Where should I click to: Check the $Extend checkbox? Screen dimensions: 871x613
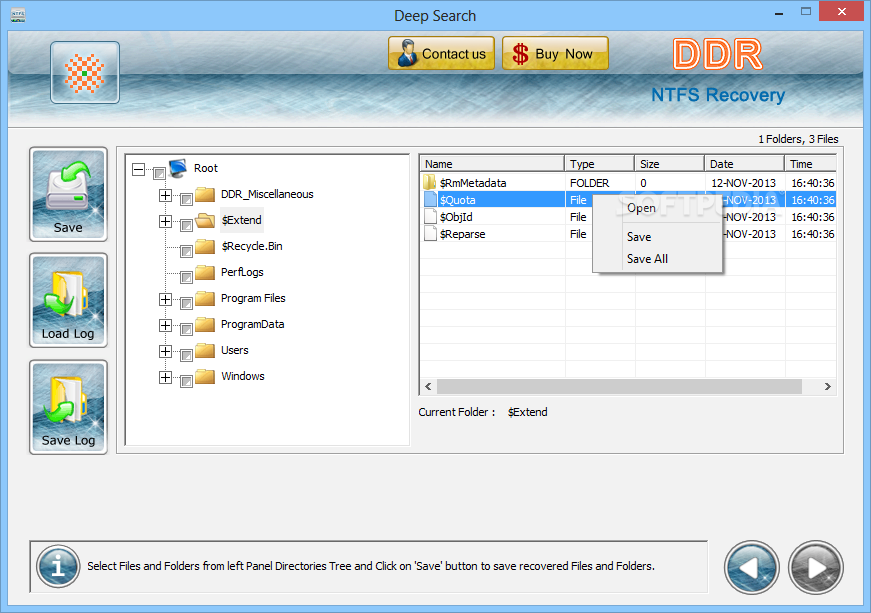click(x=187, y=225)
